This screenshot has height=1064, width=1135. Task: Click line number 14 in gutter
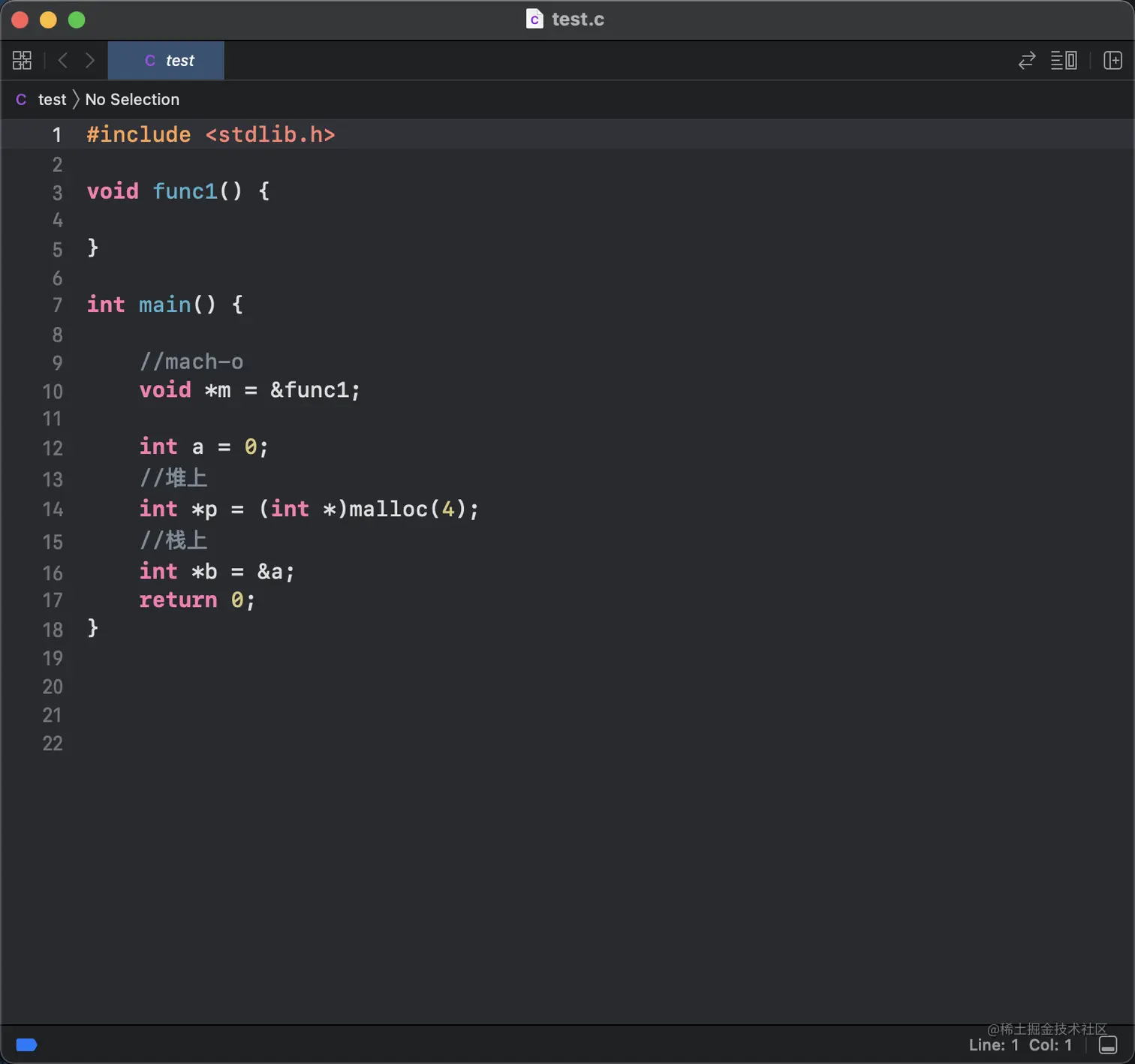pos(53,509)
